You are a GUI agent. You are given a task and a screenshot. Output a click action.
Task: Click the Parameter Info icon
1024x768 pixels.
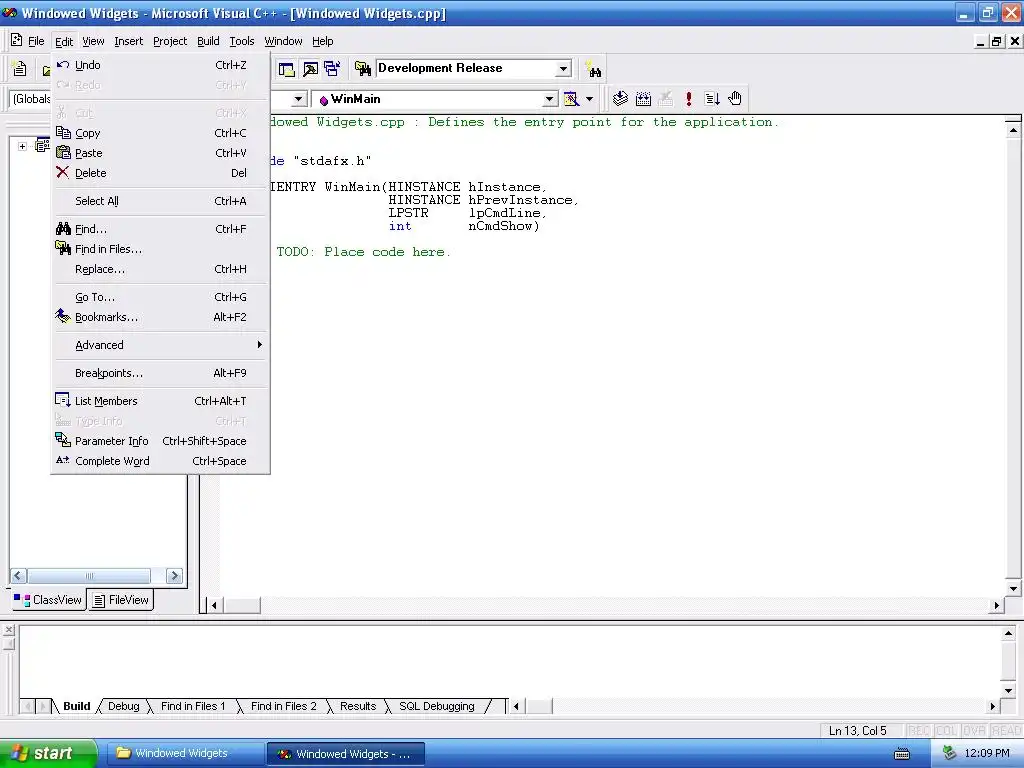pyautogui.click(x=63, y=440)
